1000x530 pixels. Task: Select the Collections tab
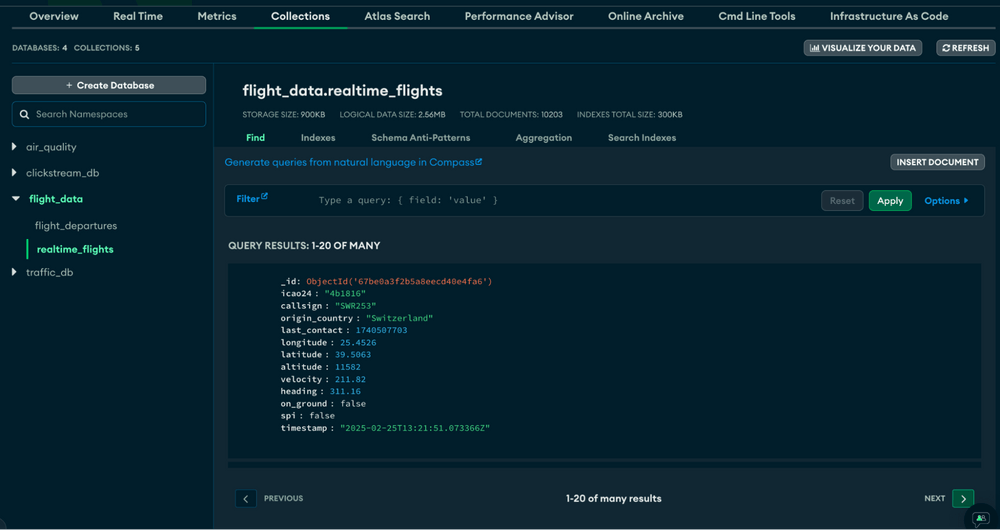(x=300, y=17)
